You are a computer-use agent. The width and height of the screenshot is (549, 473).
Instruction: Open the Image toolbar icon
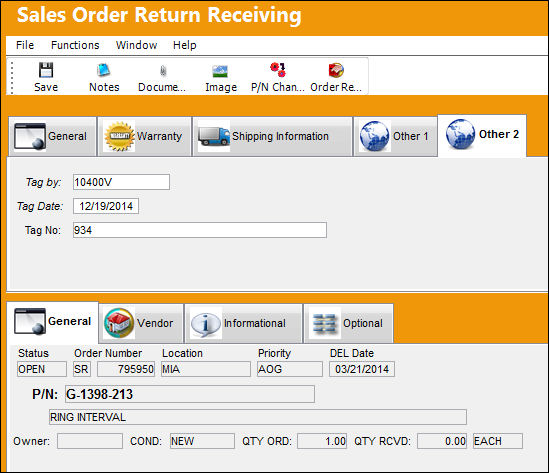pos(220,71)
